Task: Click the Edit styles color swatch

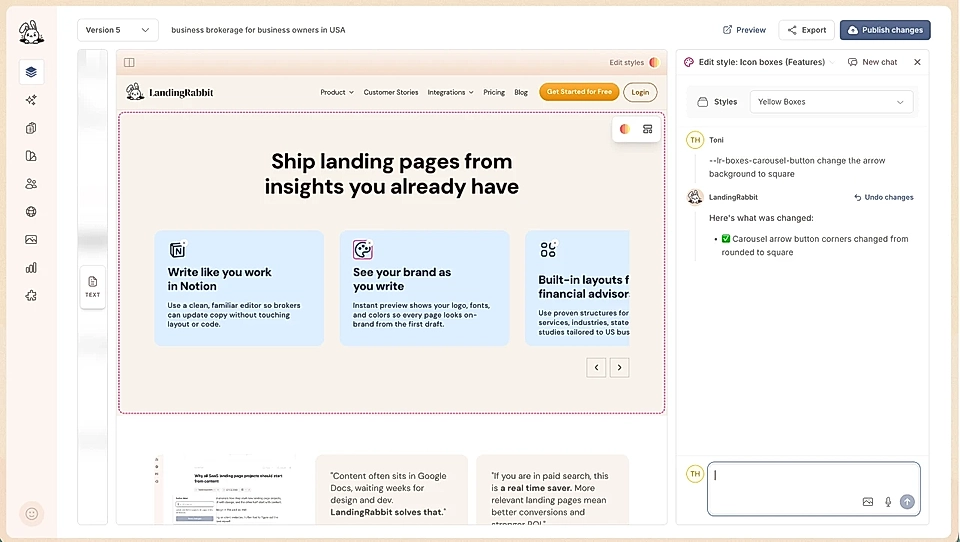Action: tap(654, 62)
